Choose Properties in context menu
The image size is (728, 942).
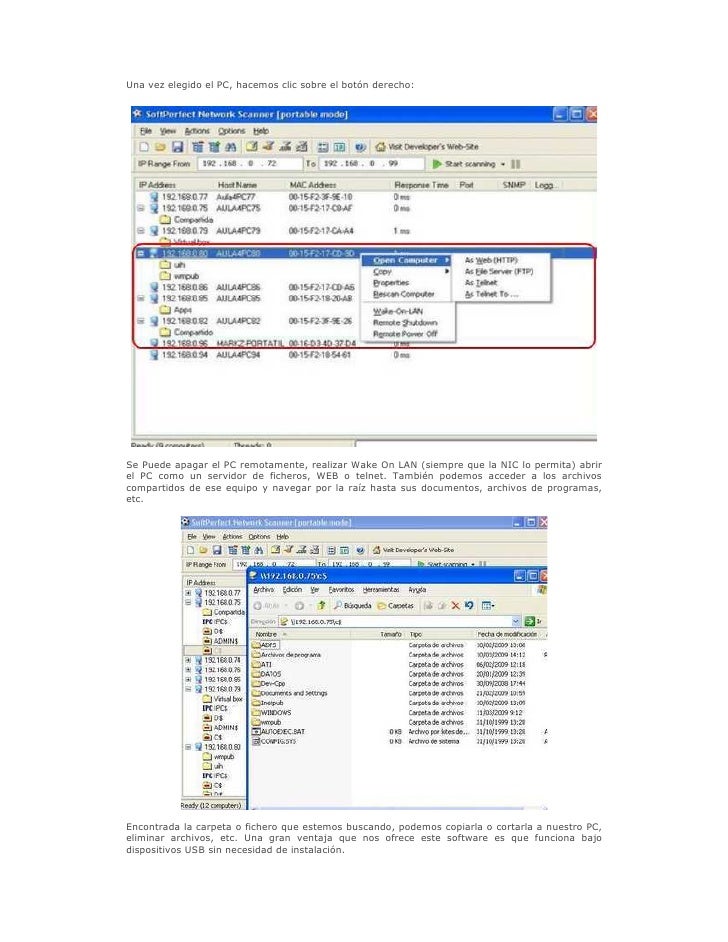(405, 283)
